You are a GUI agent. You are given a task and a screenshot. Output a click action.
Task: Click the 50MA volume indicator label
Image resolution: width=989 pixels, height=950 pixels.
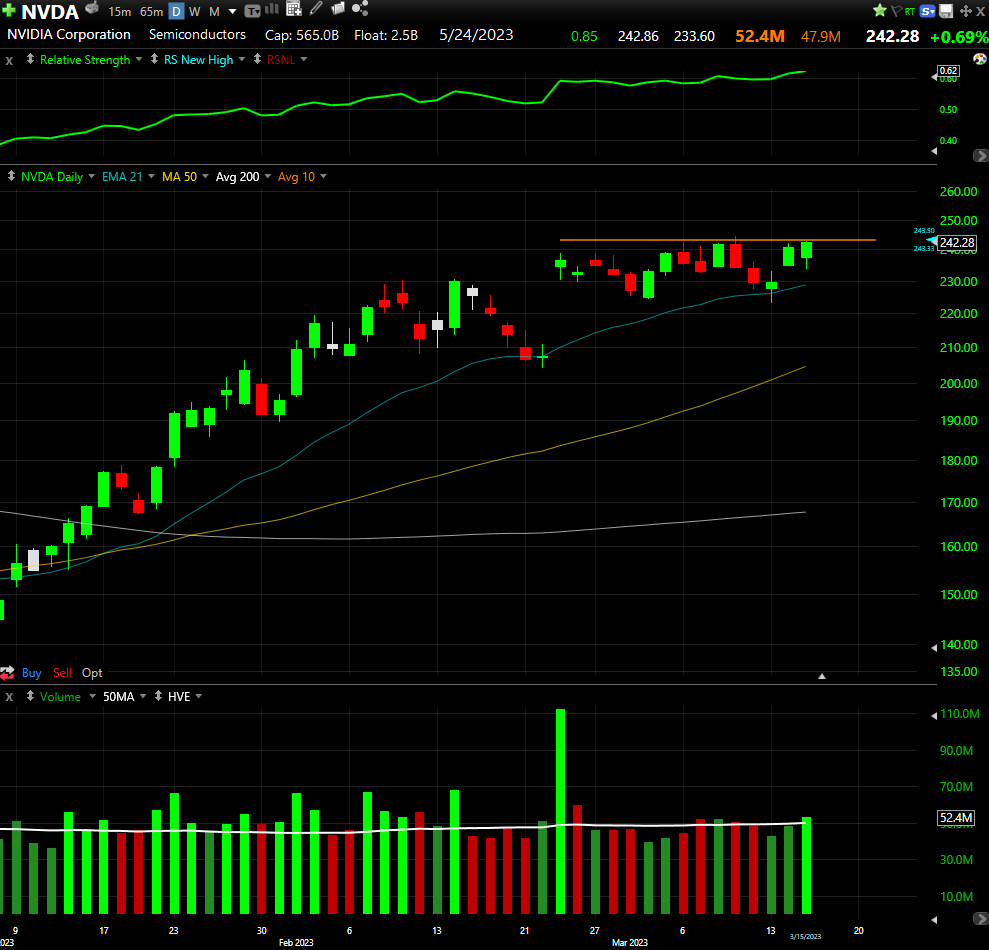click(119, 696)
